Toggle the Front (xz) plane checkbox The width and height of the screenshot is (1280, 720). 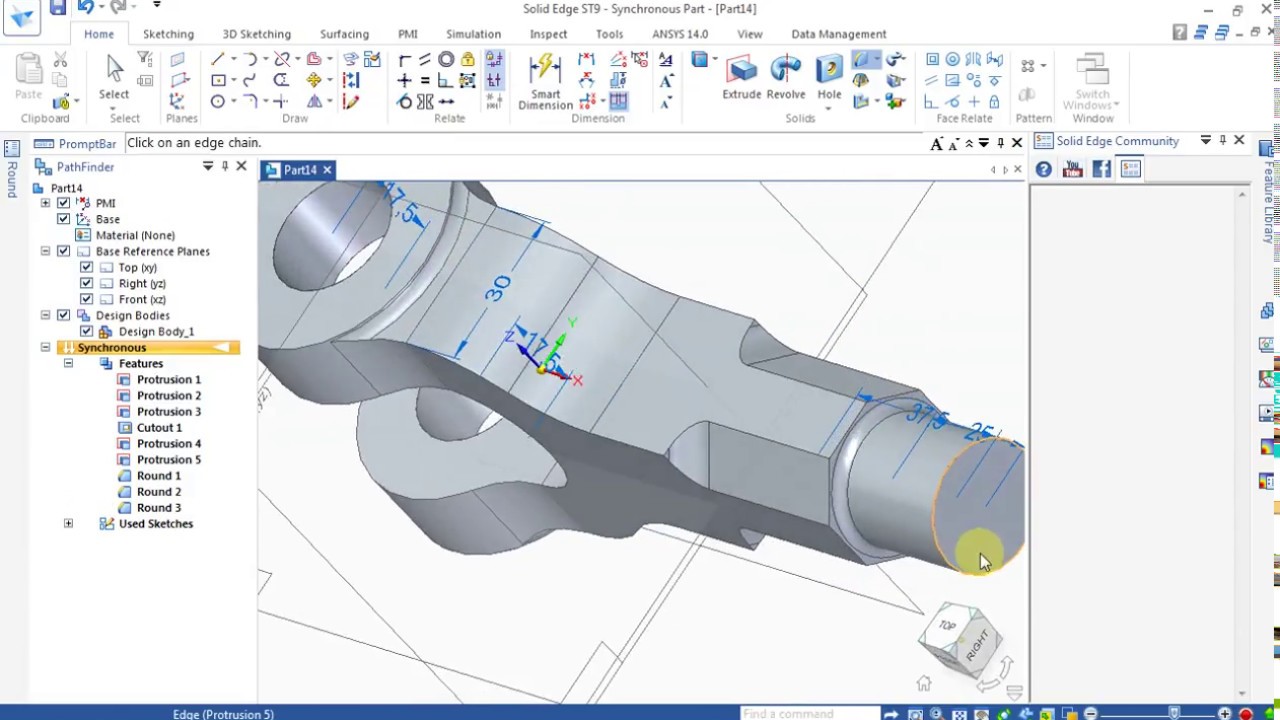coord(86,299)
